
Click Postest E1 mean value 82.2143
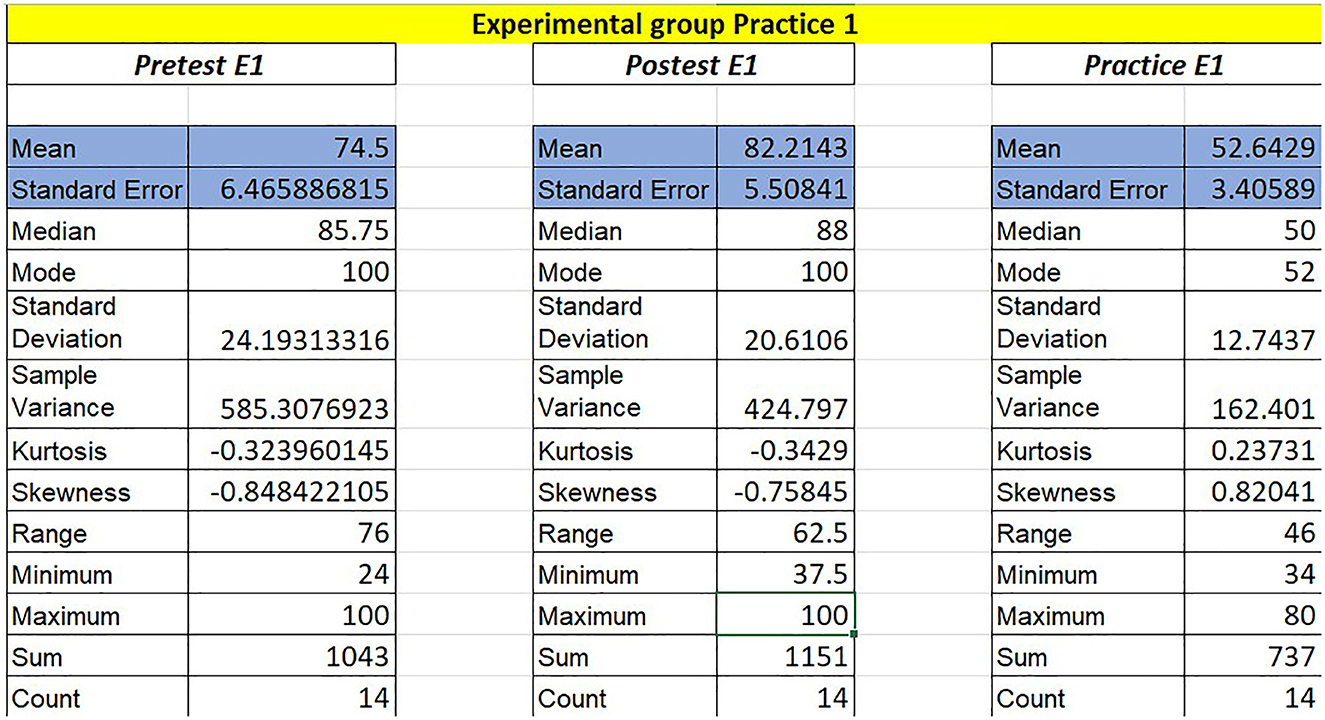(785, 149)
